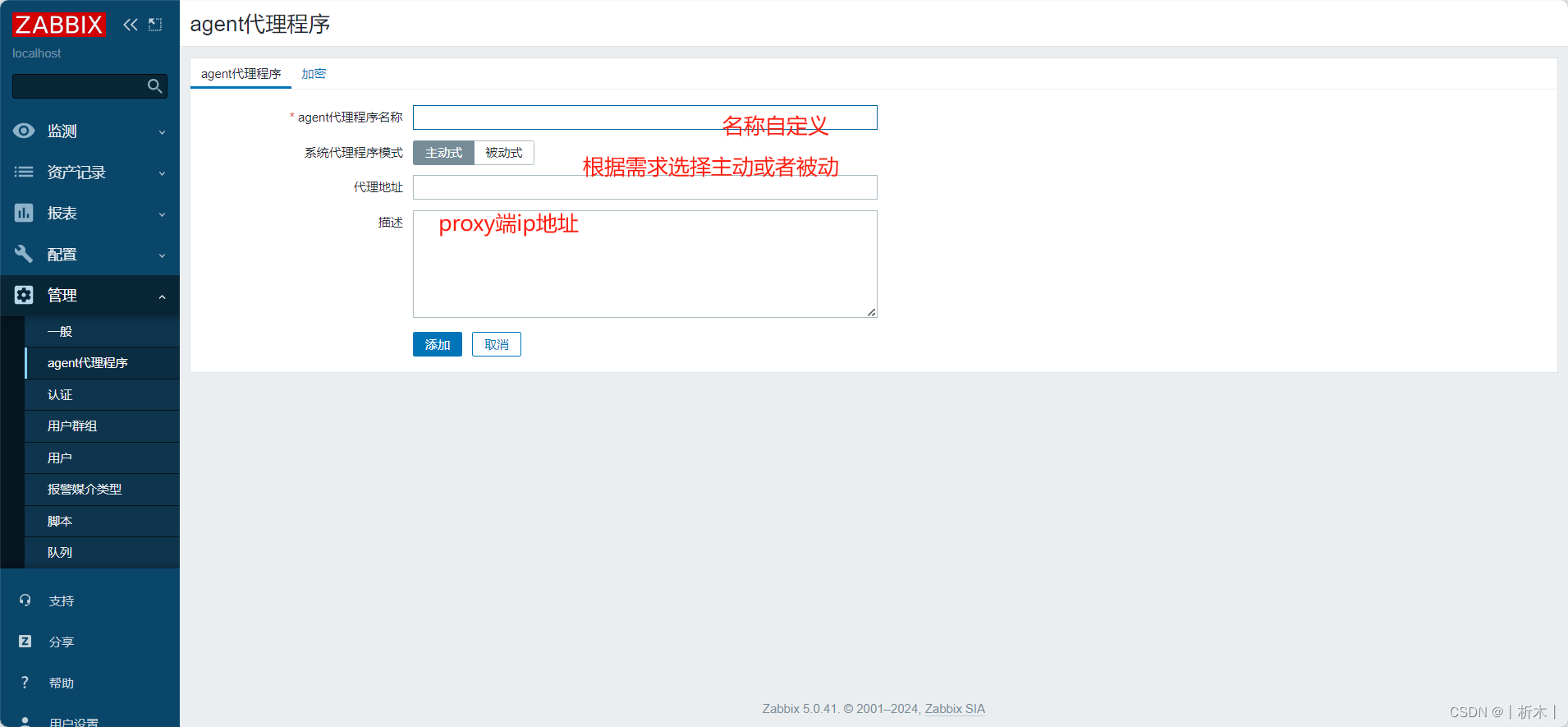Click the 监测 menu label
This screenshot has height=727, width=1568.
tap(62, 131)
